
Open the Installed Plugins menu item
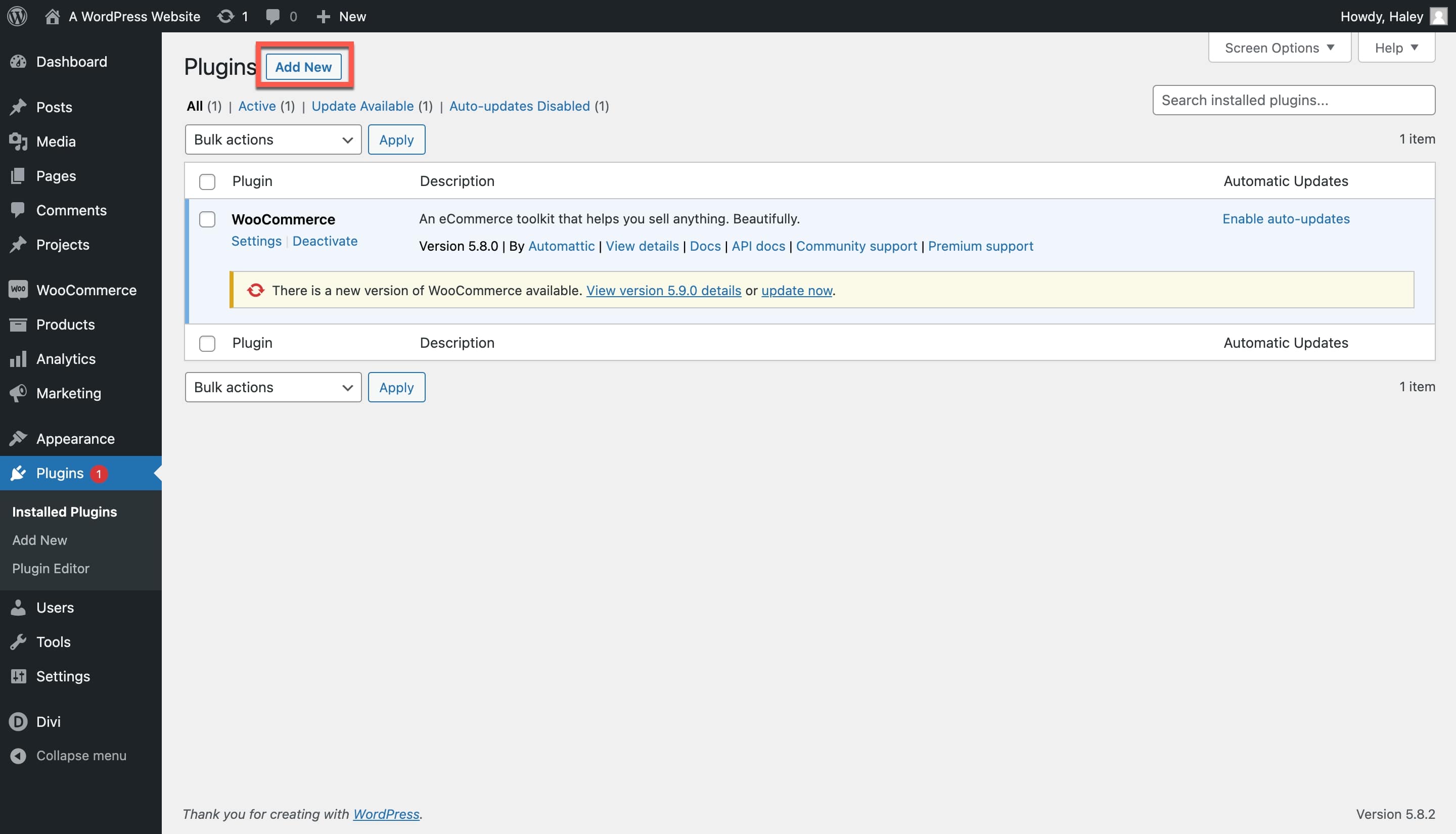(64, 511)
